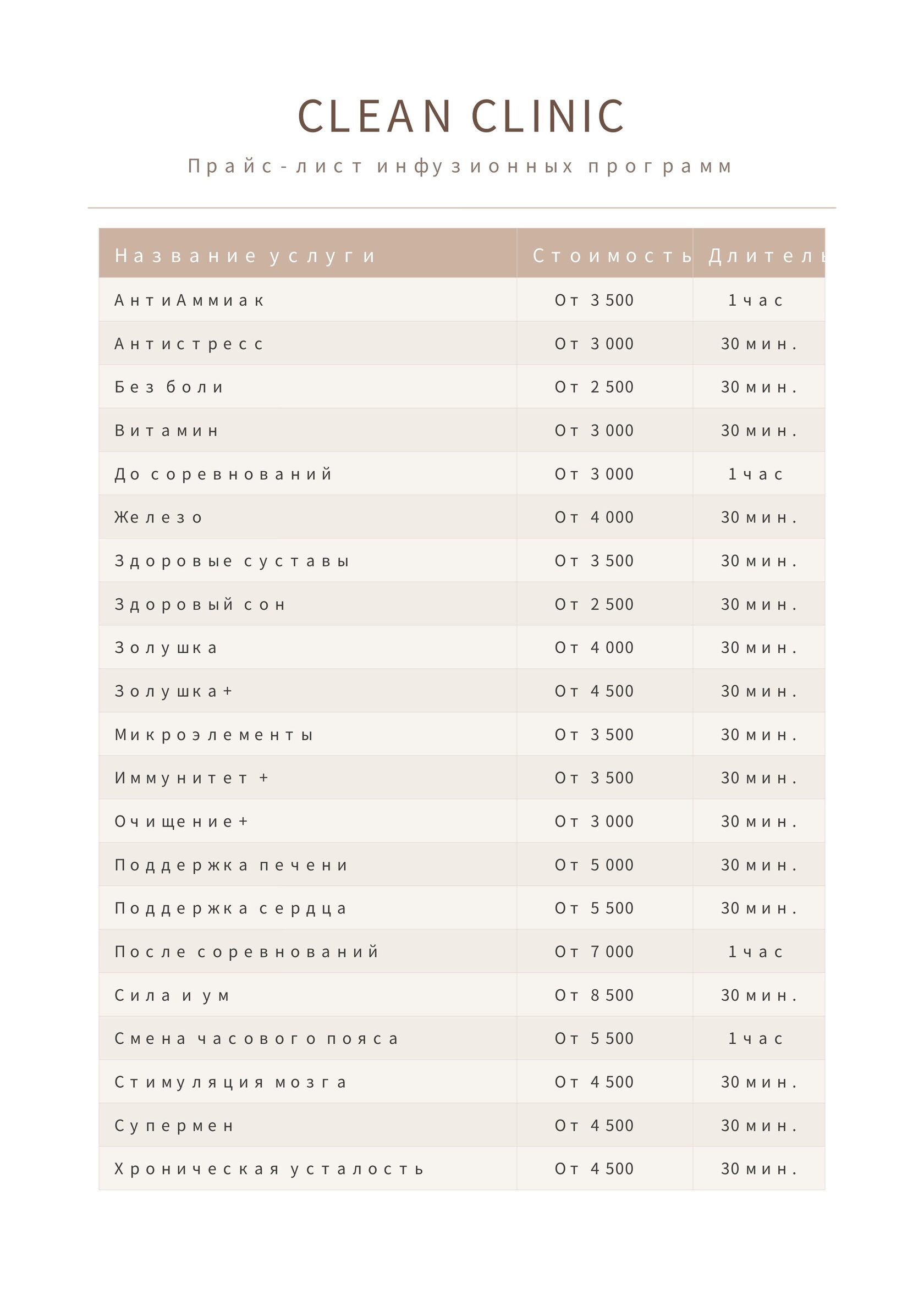Screen dimensions: 924x1306
Task: Click Сила и ум price От 8 500
Action: pyautogui.click(x=594, y=995)
